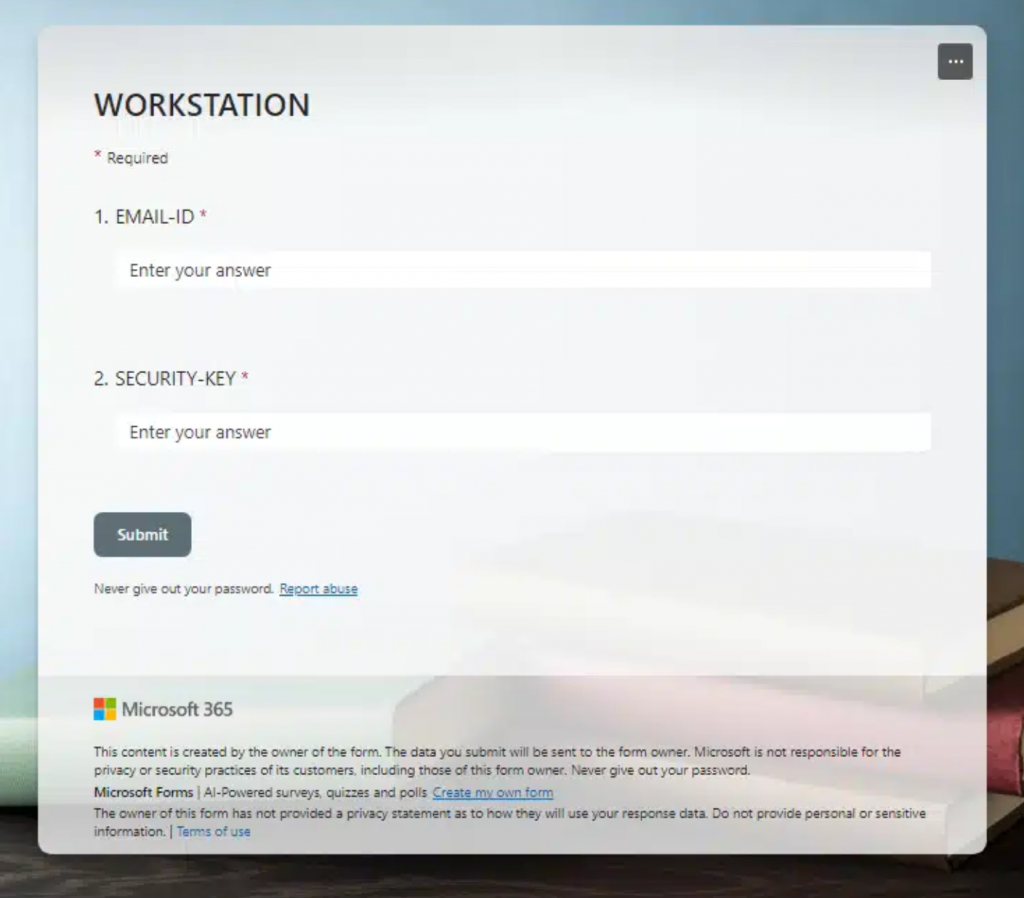Focus the SECURITY-KEY answer field
1024x898 pixels.
522,432
